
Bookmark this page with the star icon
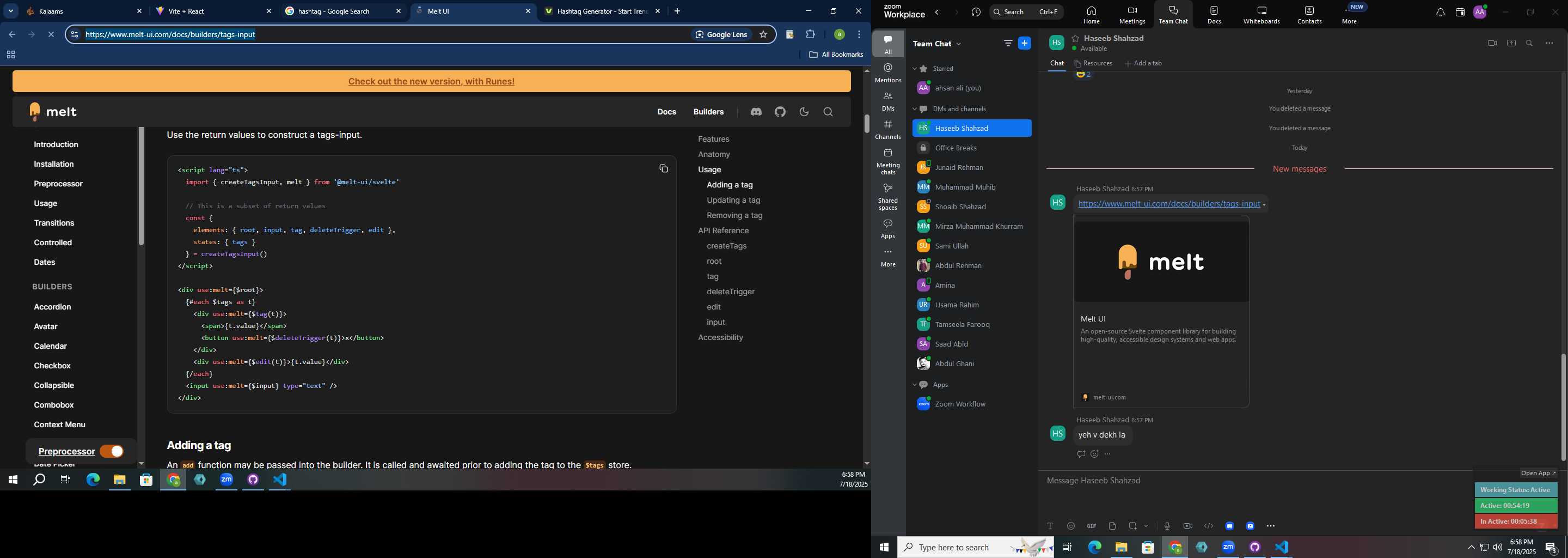coord(763,35)
